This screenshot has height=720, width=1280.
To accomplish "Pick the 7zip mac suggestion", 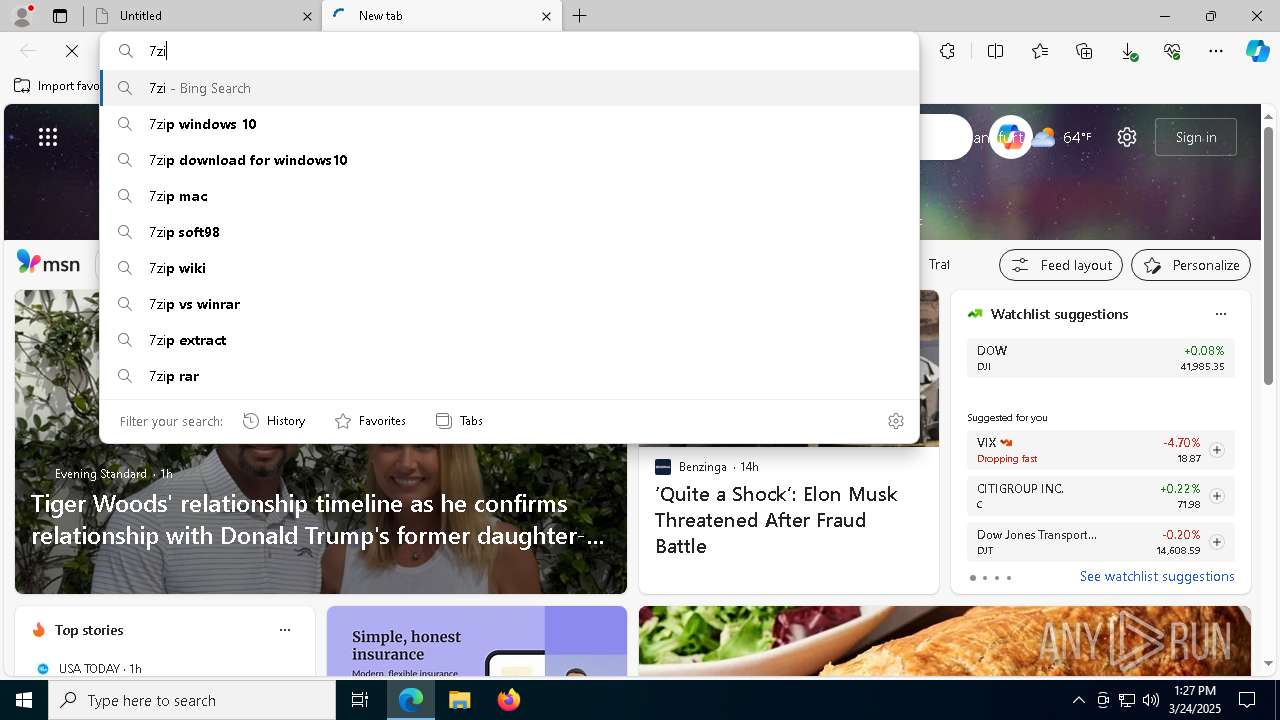I will click(x=509, y=196).
